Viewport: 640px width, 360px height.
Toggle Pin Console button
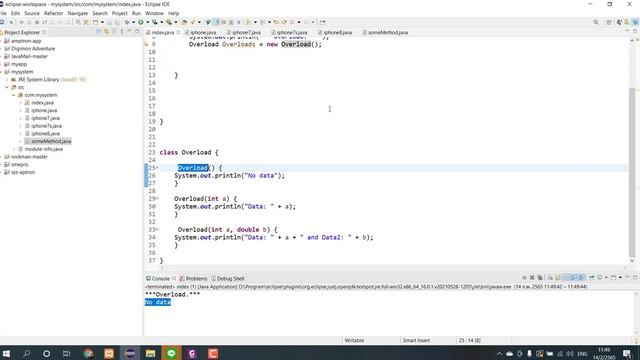(x=591, y=278)
